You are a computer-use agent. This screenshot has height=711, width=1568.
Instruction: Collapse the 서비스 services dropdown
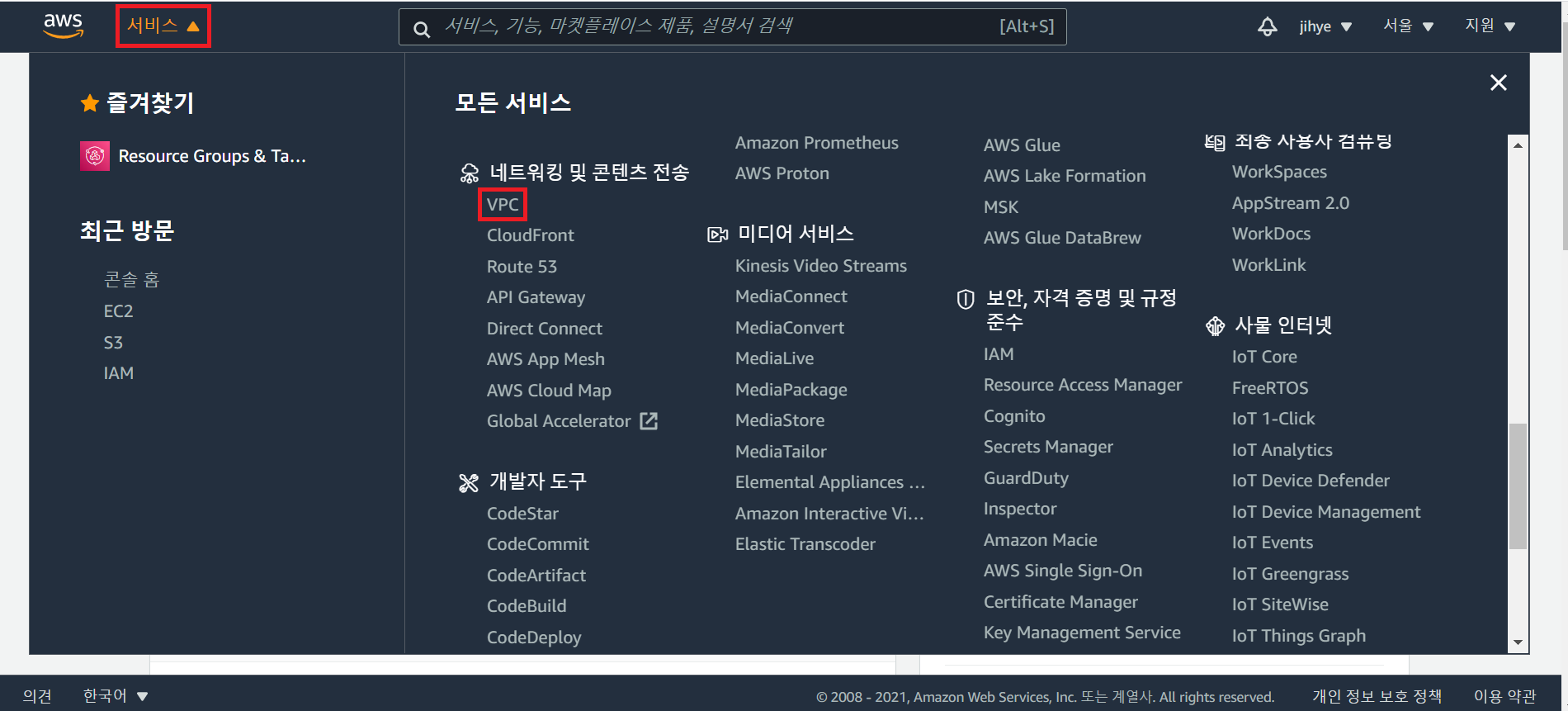[x=163, y=26]
